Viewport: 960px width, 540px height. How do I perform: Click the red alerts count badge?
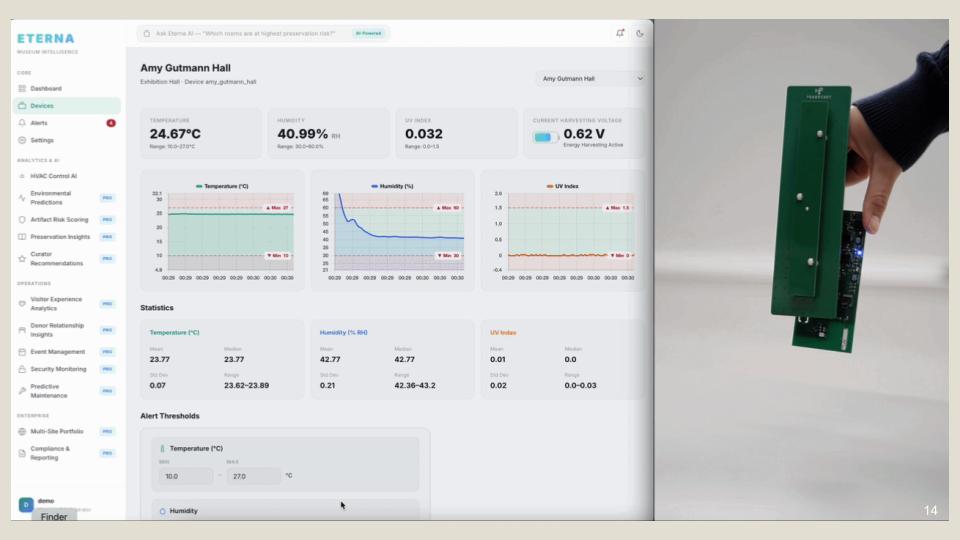(x=111, y=123)
